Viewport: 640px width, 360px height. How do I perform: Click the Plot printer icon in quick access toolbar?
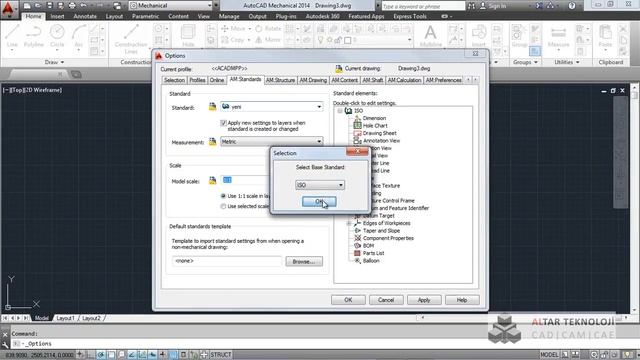72,6
